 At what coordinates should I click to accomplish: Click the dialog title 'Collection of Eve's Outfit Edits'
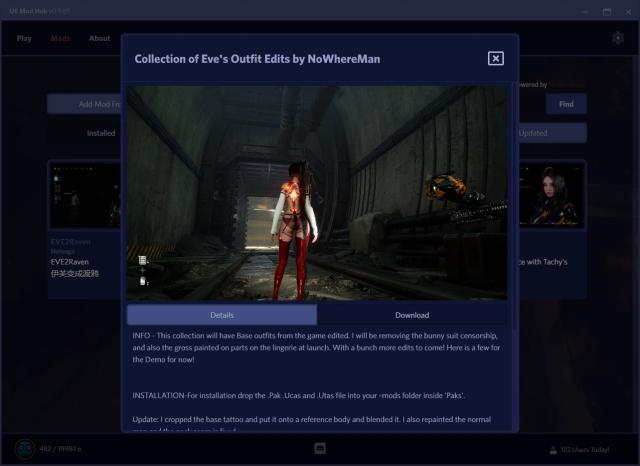[257, 59]
